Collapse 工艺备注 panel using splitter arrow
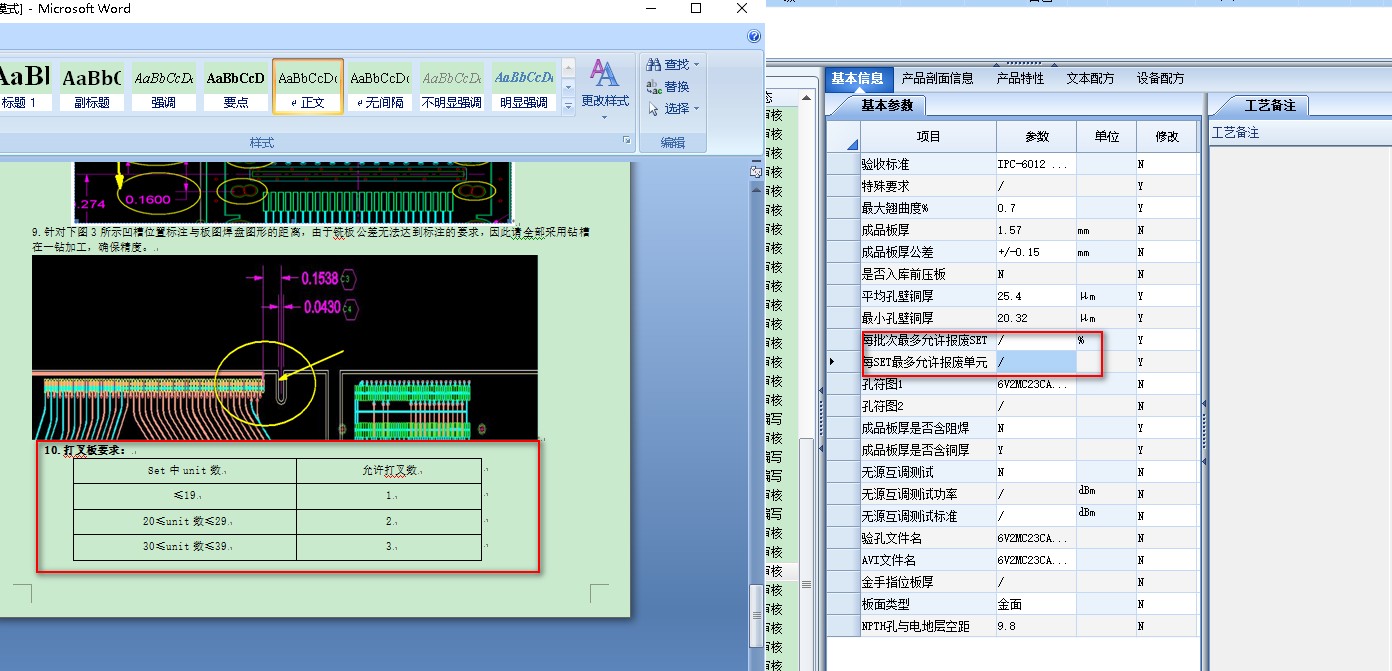Image resolution: width=1392 pixels, height=671 pixels. pos(1204,404)
